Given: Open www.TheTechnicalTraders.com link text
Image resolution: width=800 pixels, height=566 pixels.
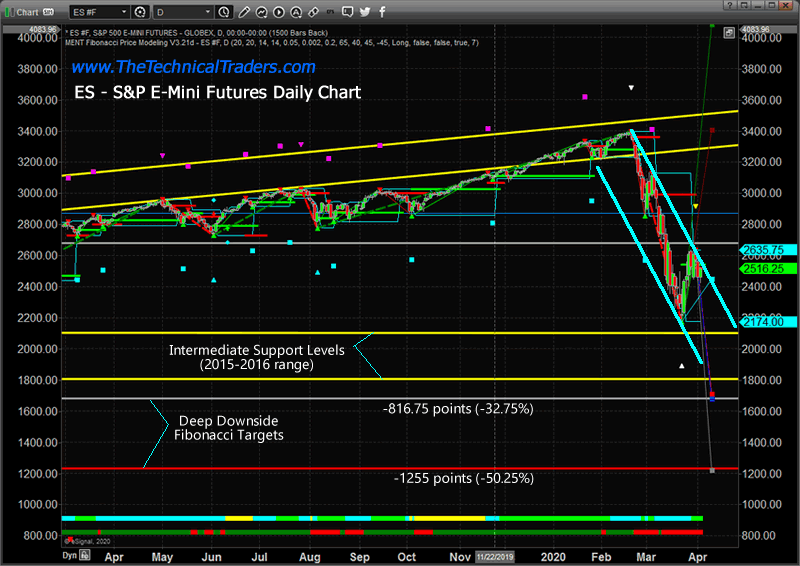Looking at the screenshot, I should coord(193,67).
